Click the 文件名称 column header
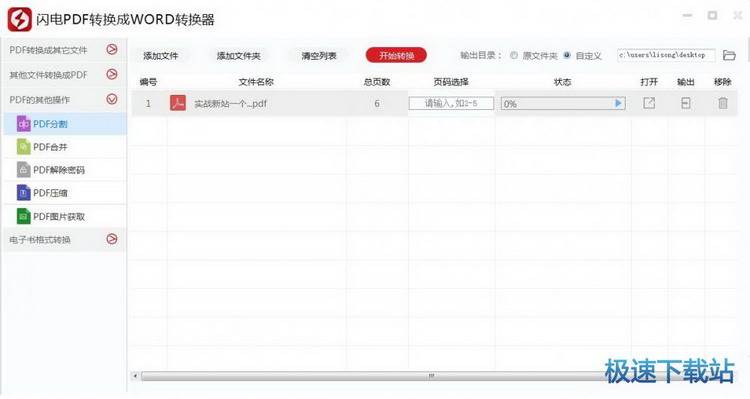The image size is (750, 399). 256,82
